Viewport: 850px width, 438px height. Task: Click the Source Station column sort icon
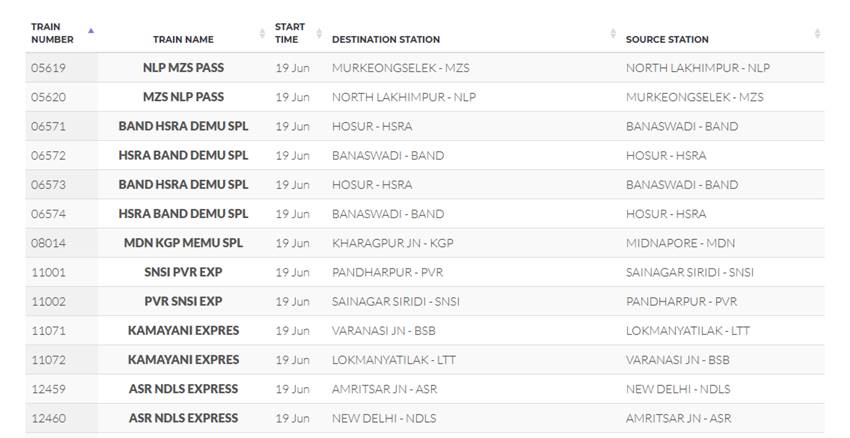[x=817, y=34]
